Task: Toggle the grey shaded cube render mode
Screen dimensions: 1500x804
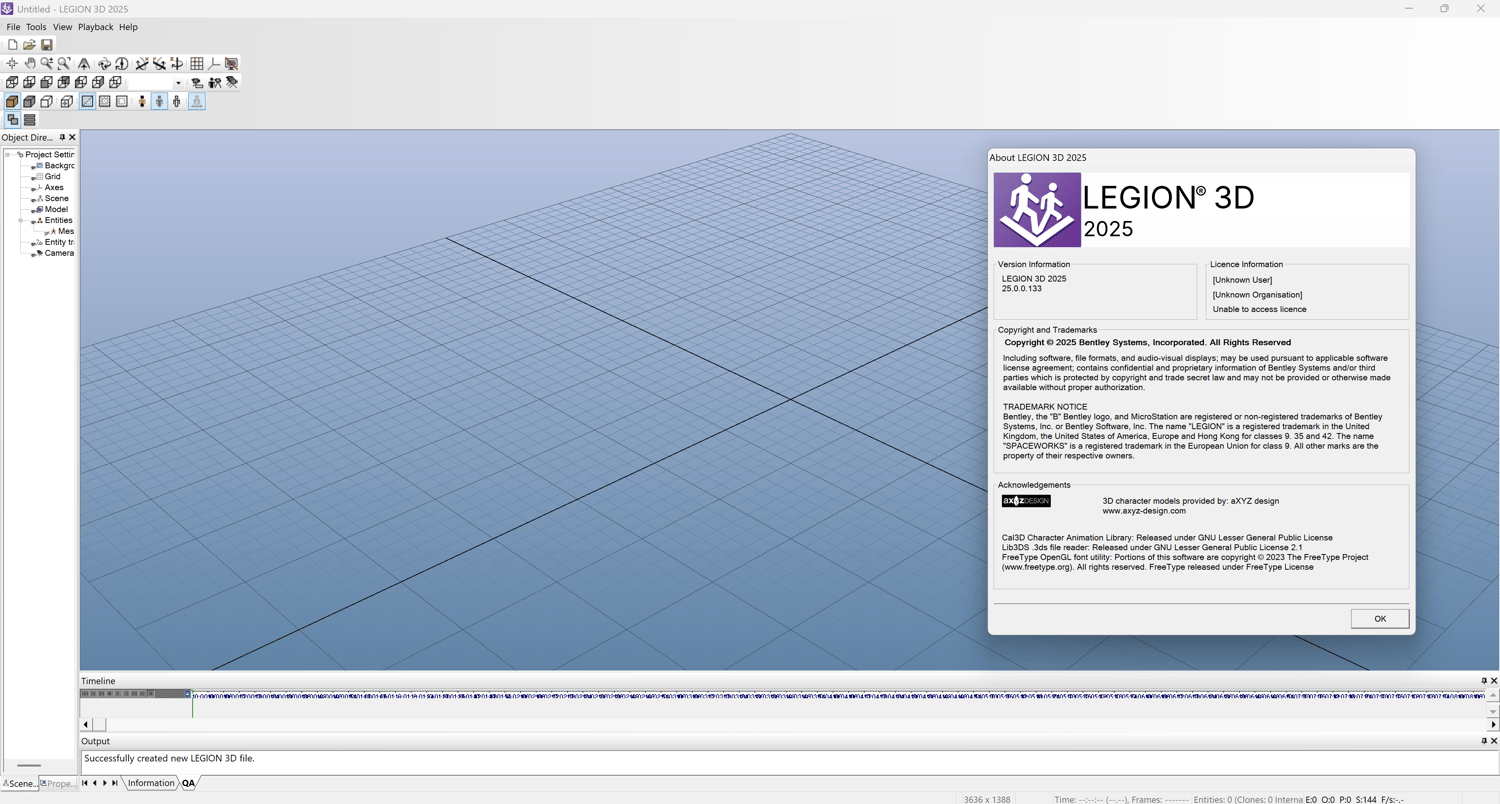Action: click(x=30, y=102)
